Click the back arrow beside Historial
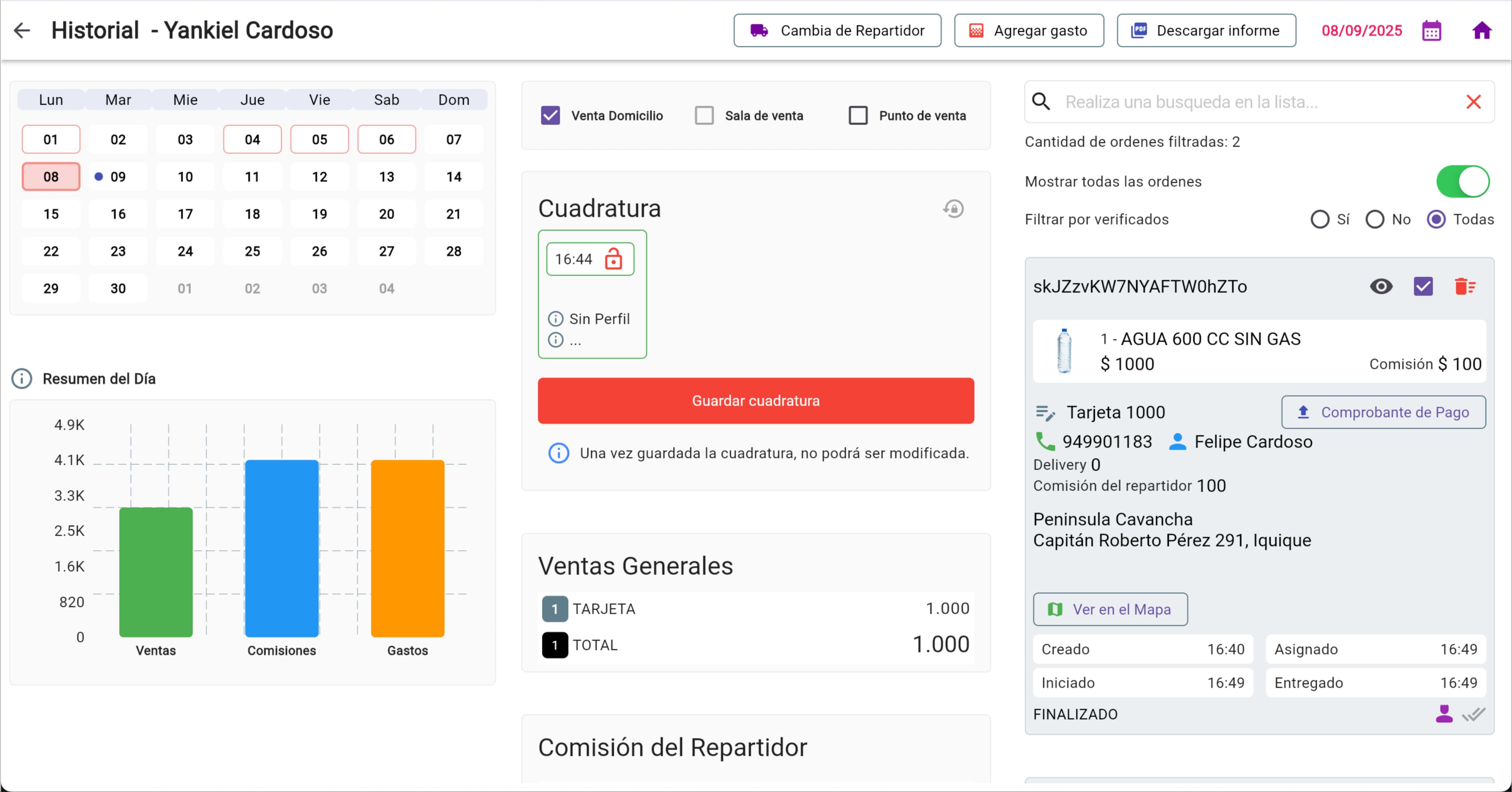 tap(22, 30)
